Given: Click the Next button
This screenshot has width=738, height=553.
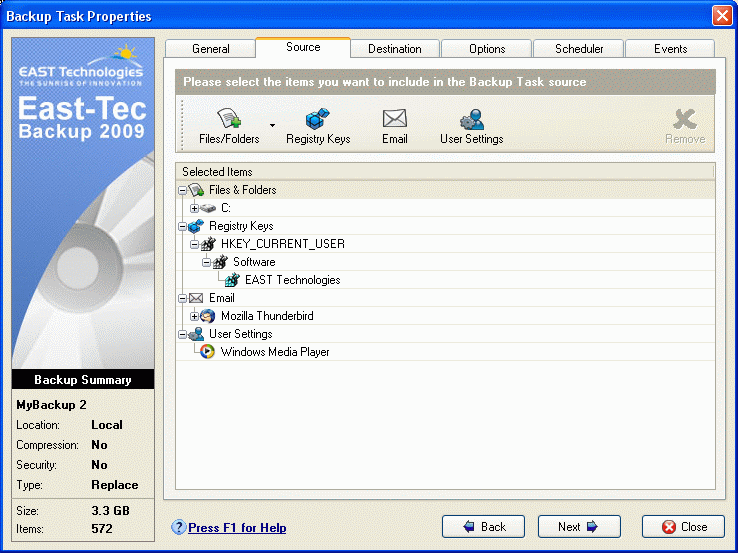Looking at the screenshot, I should click(579, 527).
